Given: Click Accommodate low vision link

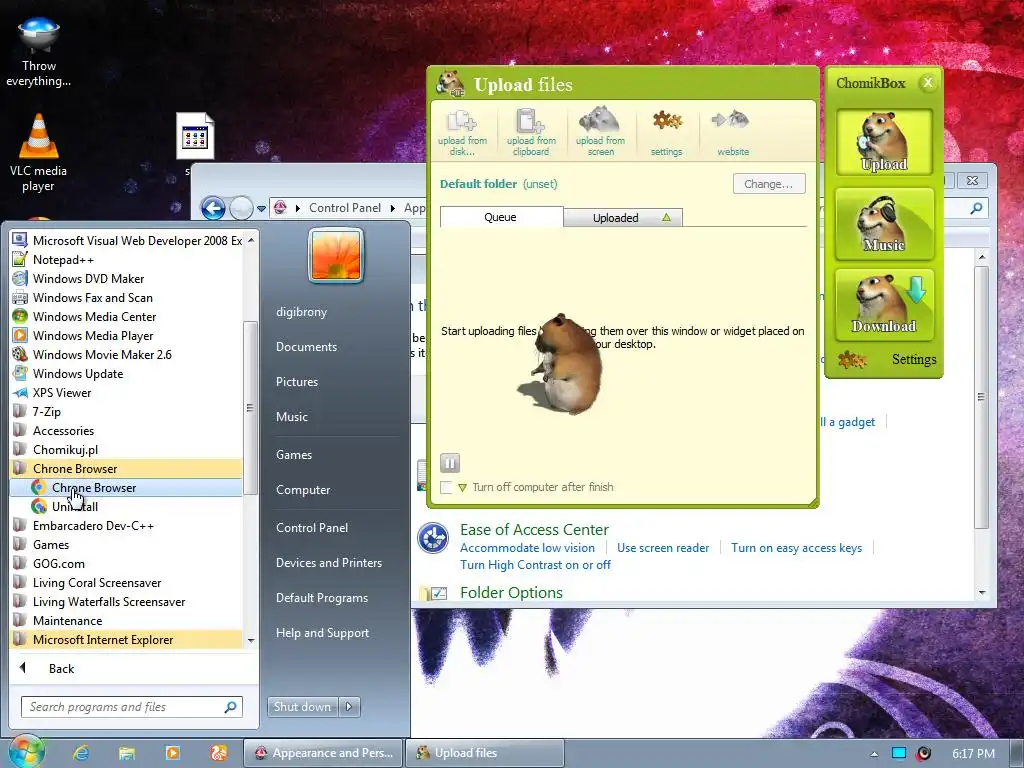Looking at the screenshot, I should [x=527, y=548].
